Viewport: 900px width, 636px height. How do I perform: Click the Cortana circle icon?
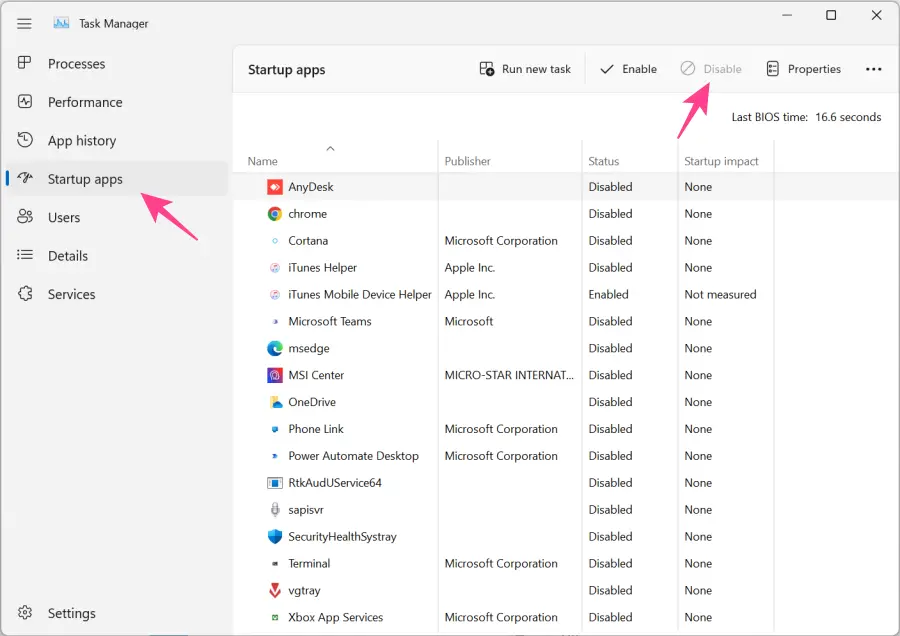click(x=275, y=241)
